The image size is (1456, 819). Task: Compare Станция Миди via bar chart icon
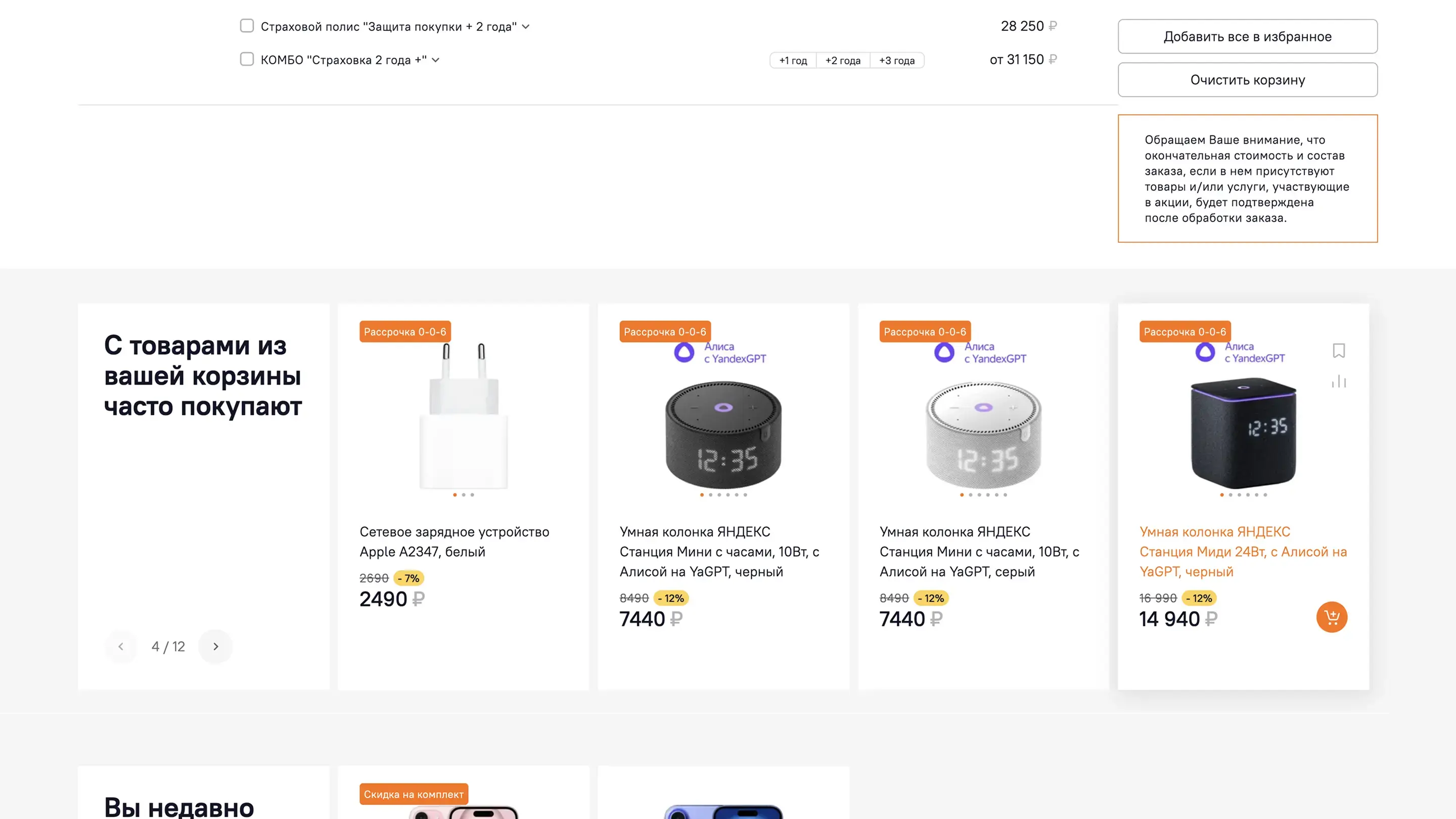[x=1338, y=382]
